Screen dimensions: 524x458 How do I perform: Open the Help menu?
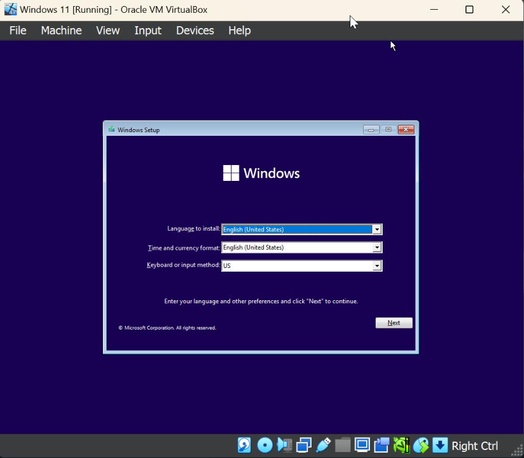click(x=239, y=31)
